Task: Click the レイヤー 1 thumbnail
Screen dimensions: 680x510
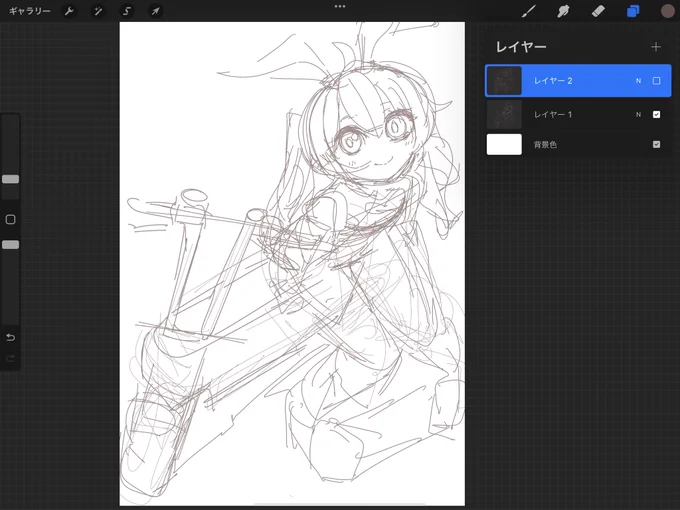Action: click(504, 114)
